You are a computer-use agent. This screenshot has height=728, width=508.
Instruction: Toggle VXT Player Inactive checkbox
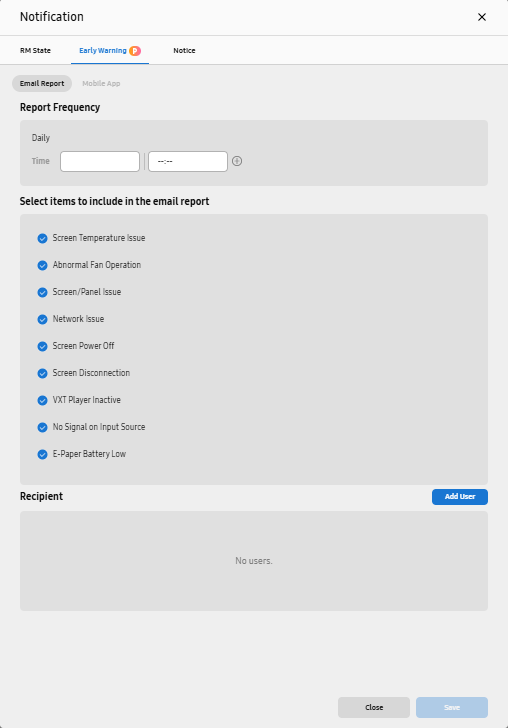pyautogui.click(x=42, y=400)
